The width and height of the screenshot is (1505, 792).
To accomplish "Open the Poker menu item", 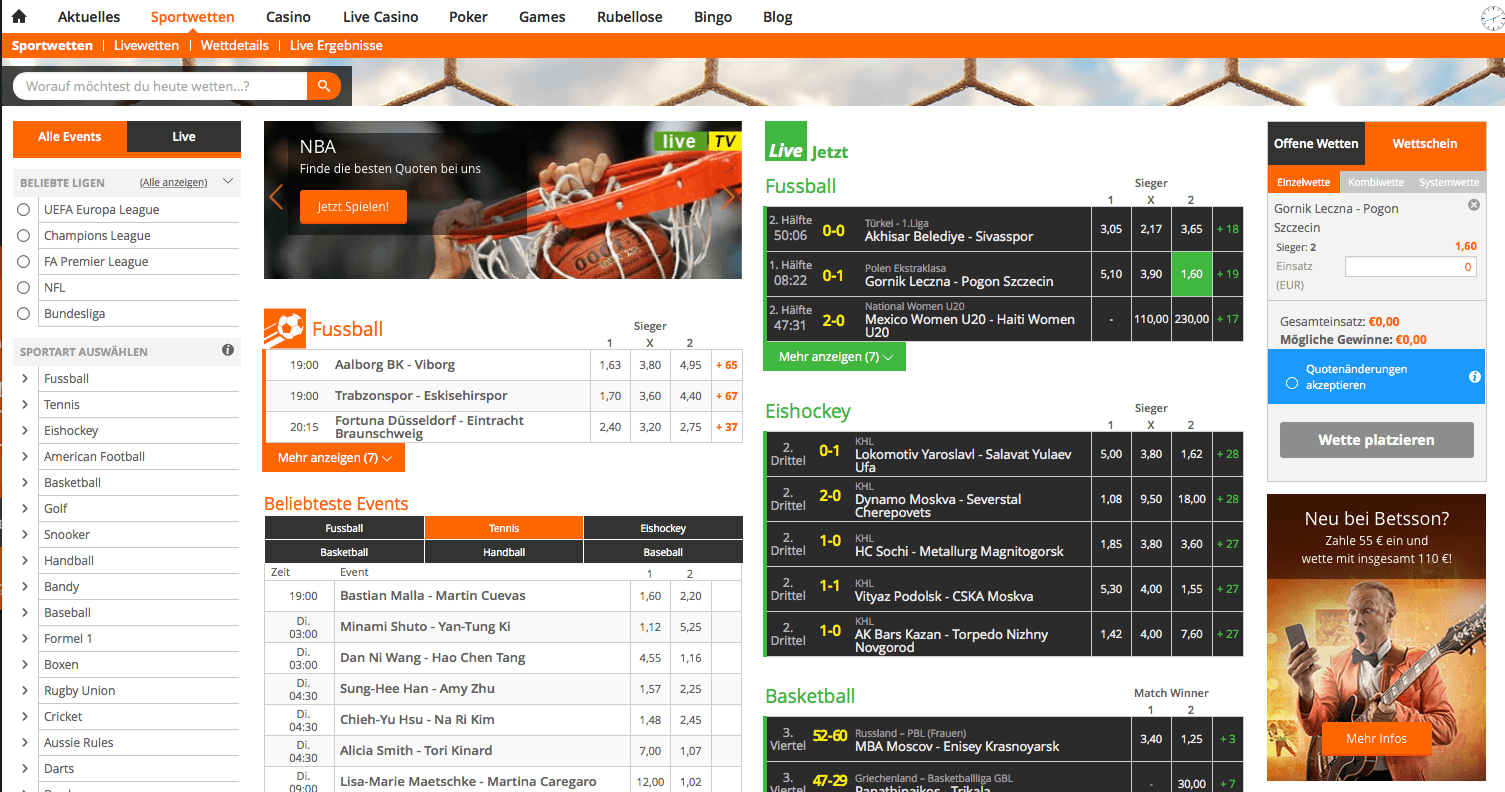I will pos(468,17).
